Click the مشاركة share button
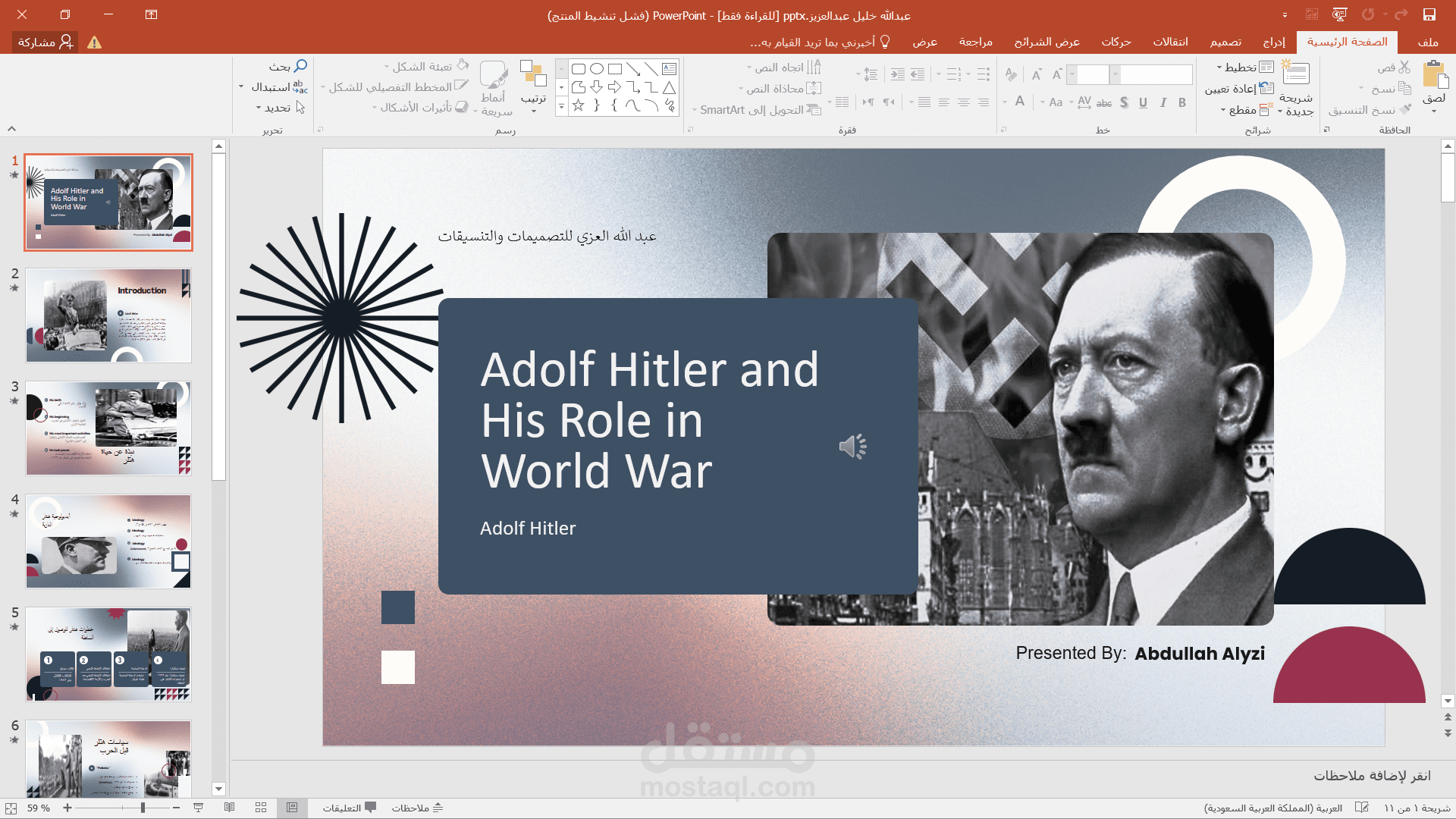The width and height of the screenshot is (1456, 819). click(x=45, y=42)
